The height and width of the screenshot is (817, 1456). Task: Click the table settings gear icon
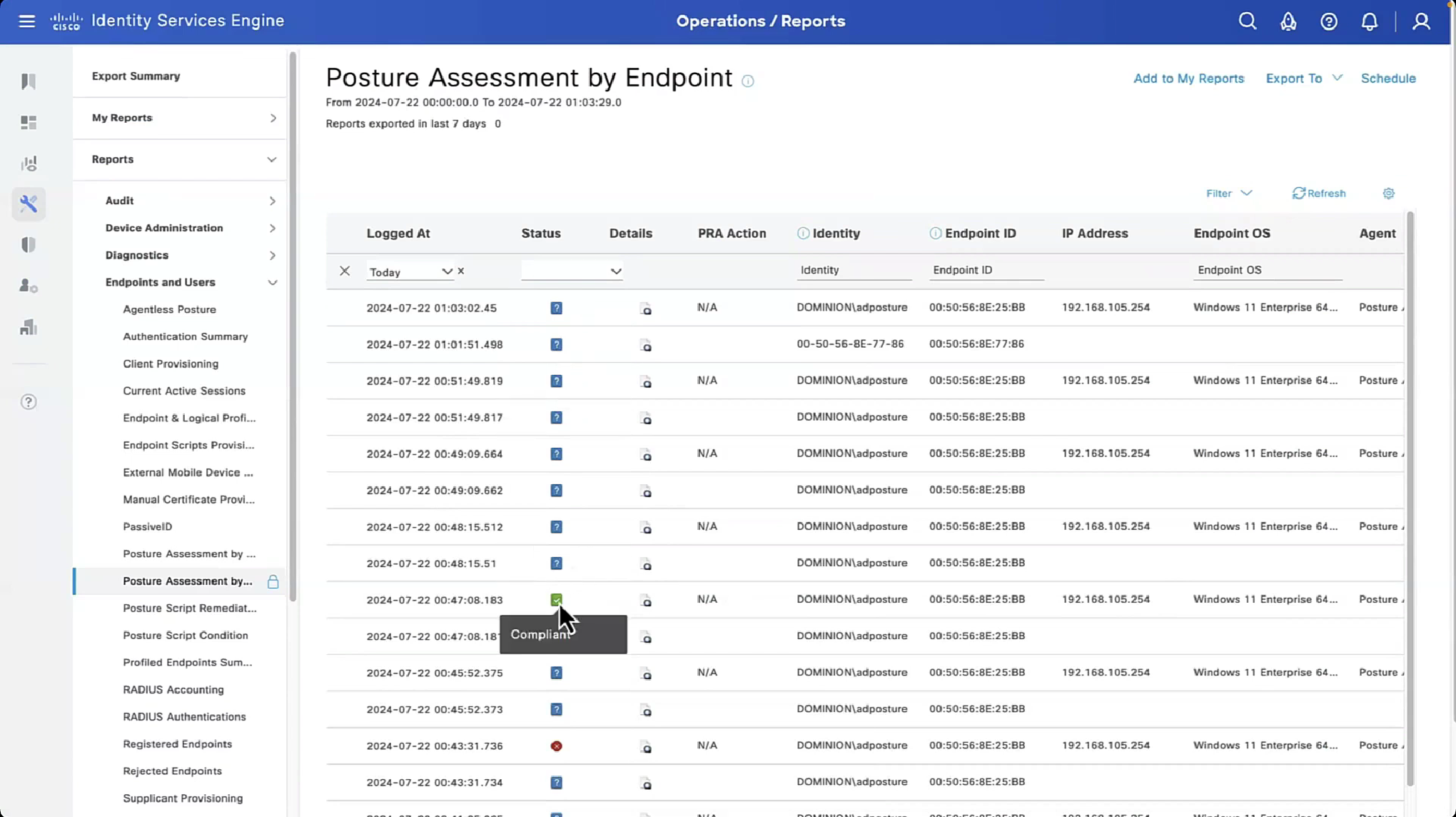click(x=1388, y=194)
